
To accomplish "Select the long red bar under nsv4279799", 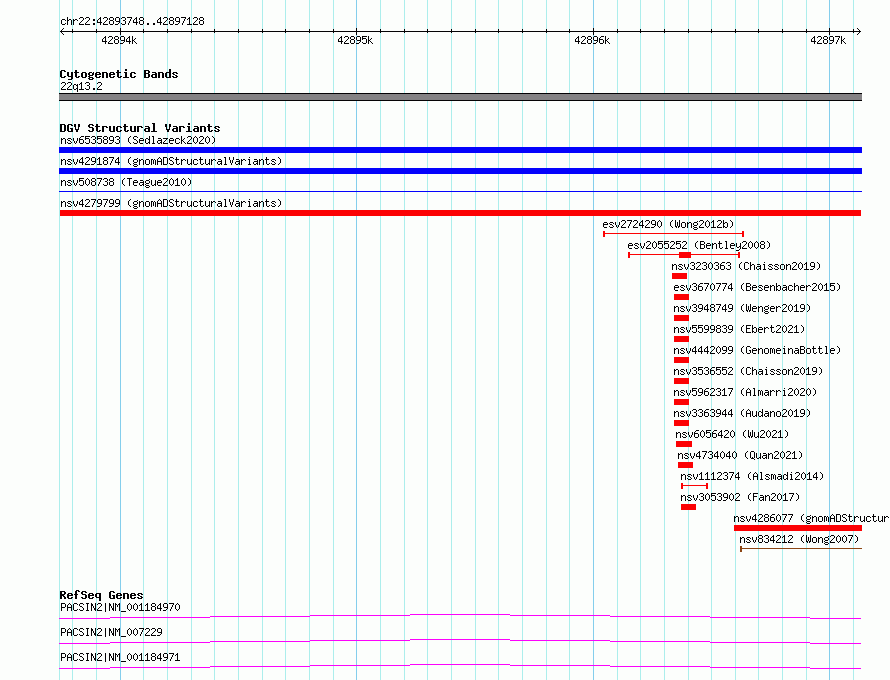I will [460, 213].
